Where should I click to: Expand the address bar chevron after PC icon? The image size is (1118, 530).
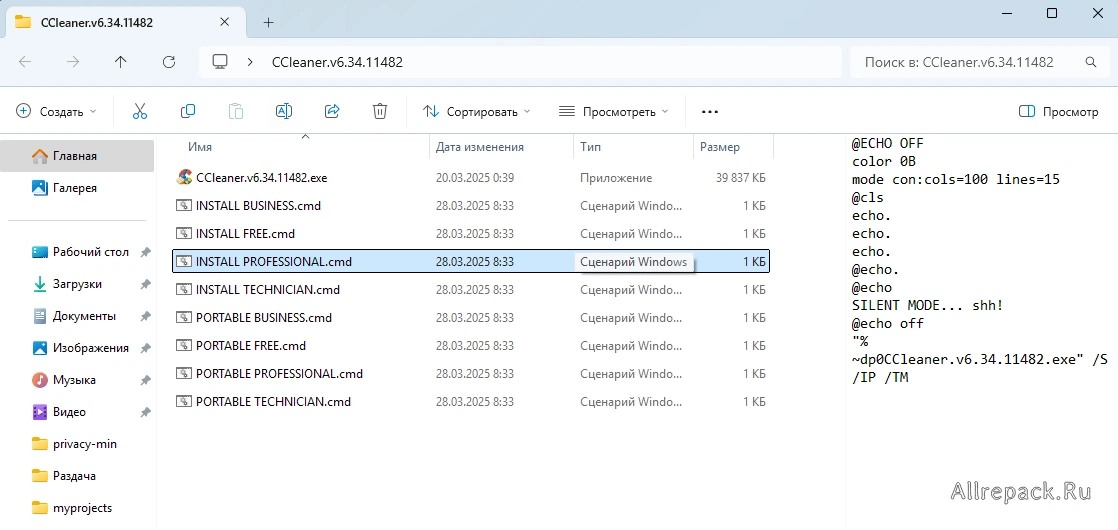click(x=250, y=62)
